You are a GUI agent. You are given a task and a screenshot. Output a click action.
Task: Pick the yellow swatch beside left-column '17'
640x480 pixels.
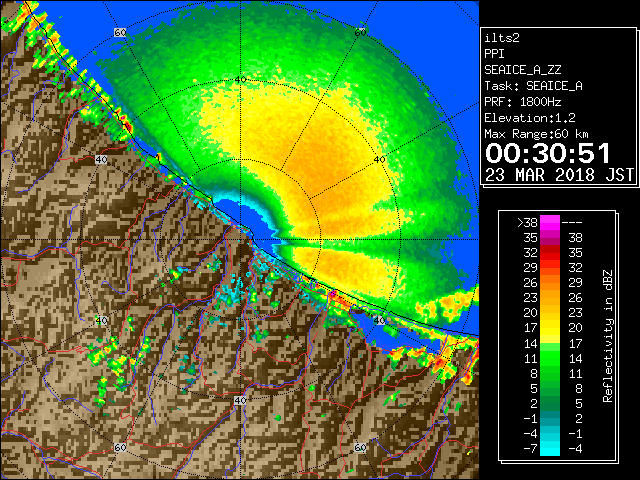[550, 328]
